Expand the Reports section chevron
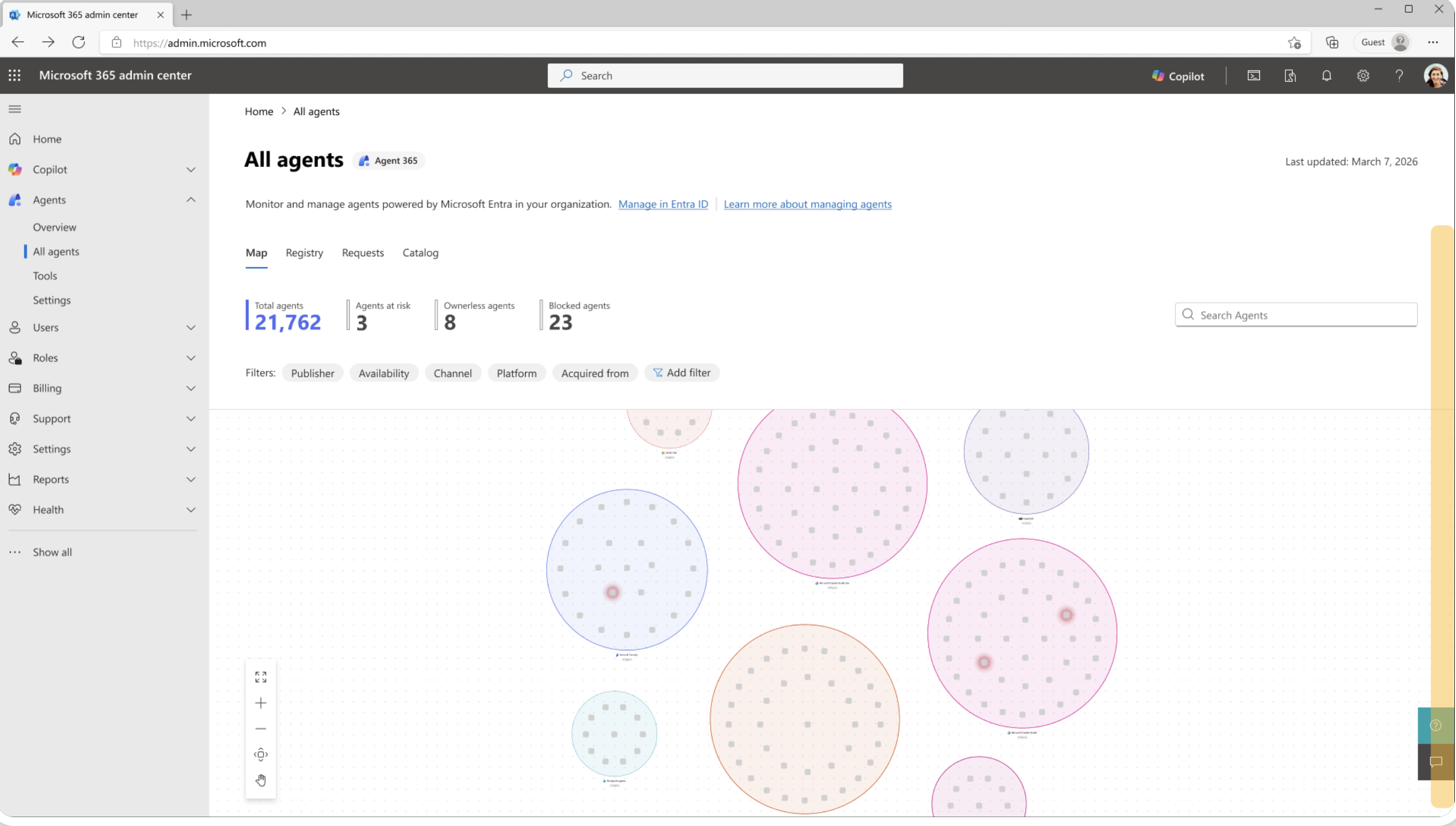Viewport: 1456px width, 826px height. [191, 479]
